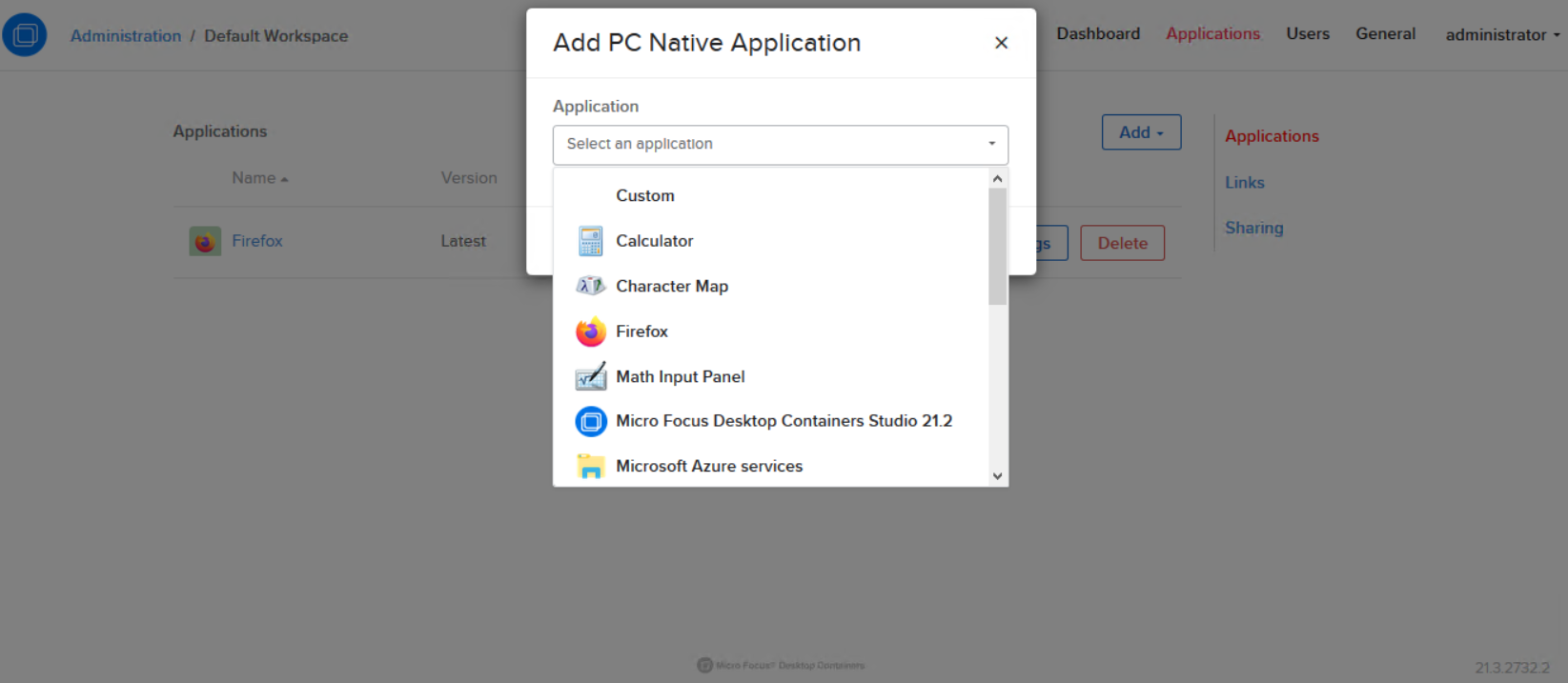Open the Add dropdown button
The width and height of the screenshot is (1568, 683).
click(1141, 132)
